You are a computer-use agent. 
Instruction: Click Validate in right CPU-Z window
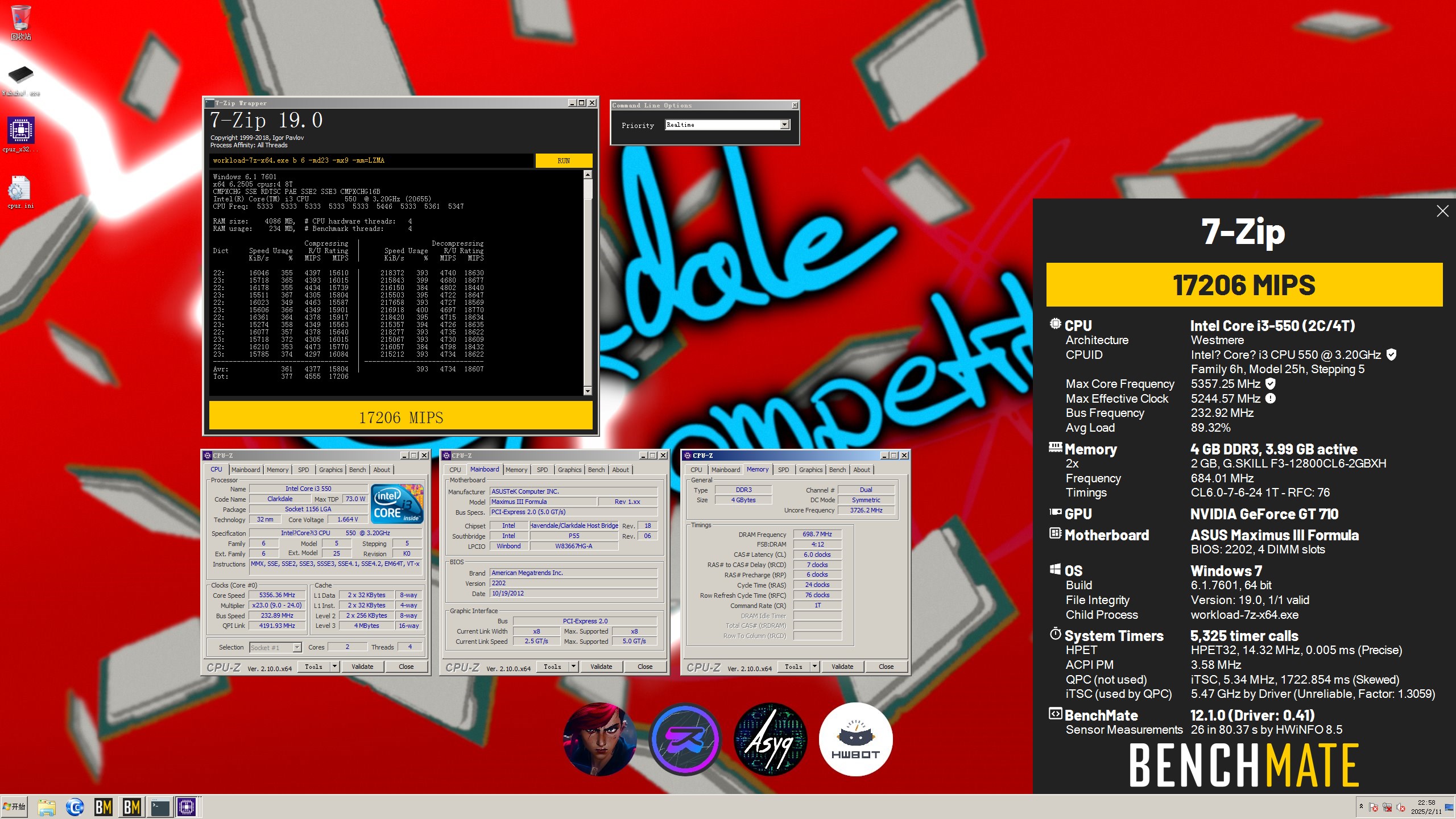[842, 667]
